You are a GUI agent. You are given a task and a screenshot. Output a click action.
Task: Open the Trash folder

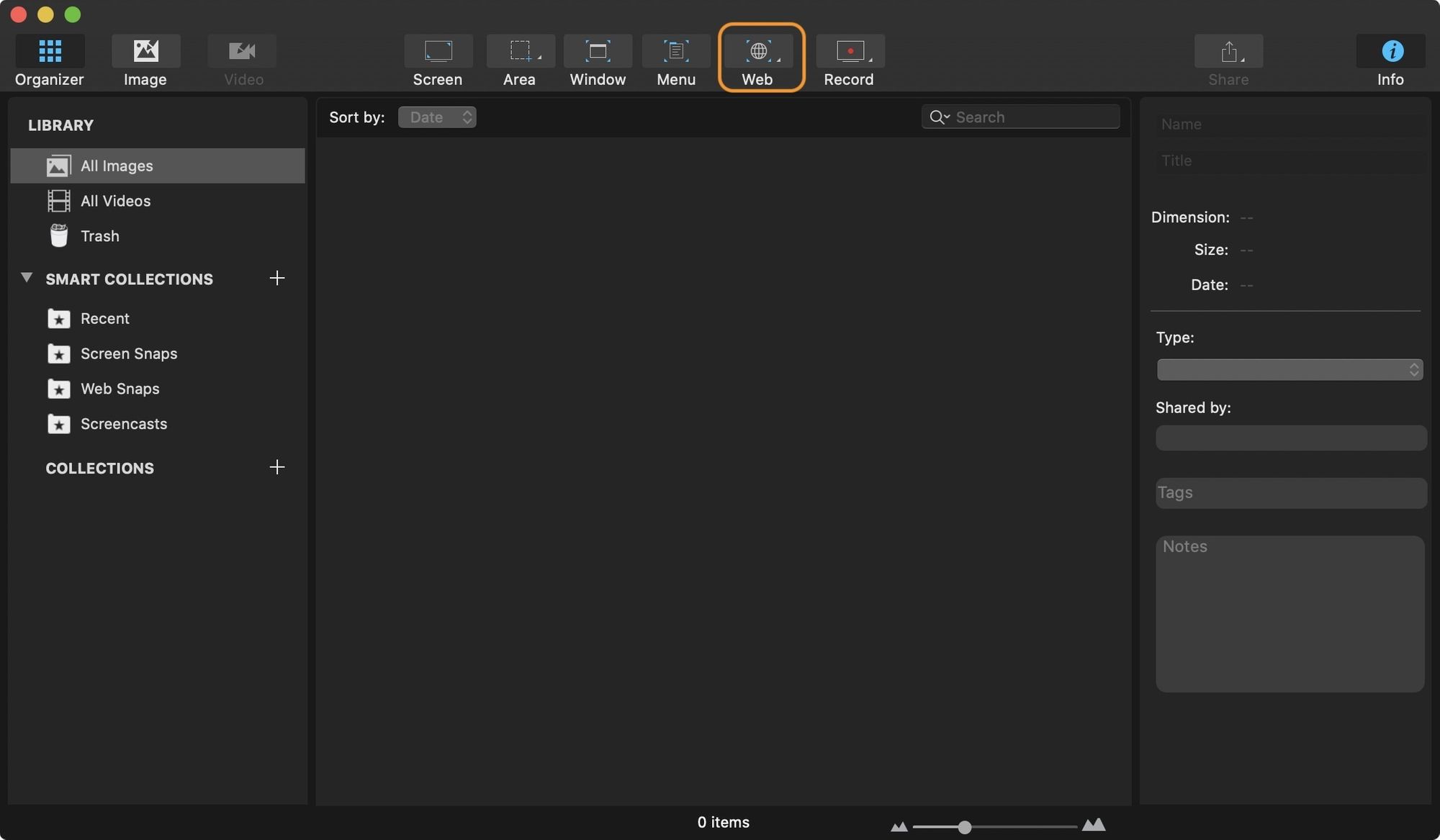coord(99,236)
